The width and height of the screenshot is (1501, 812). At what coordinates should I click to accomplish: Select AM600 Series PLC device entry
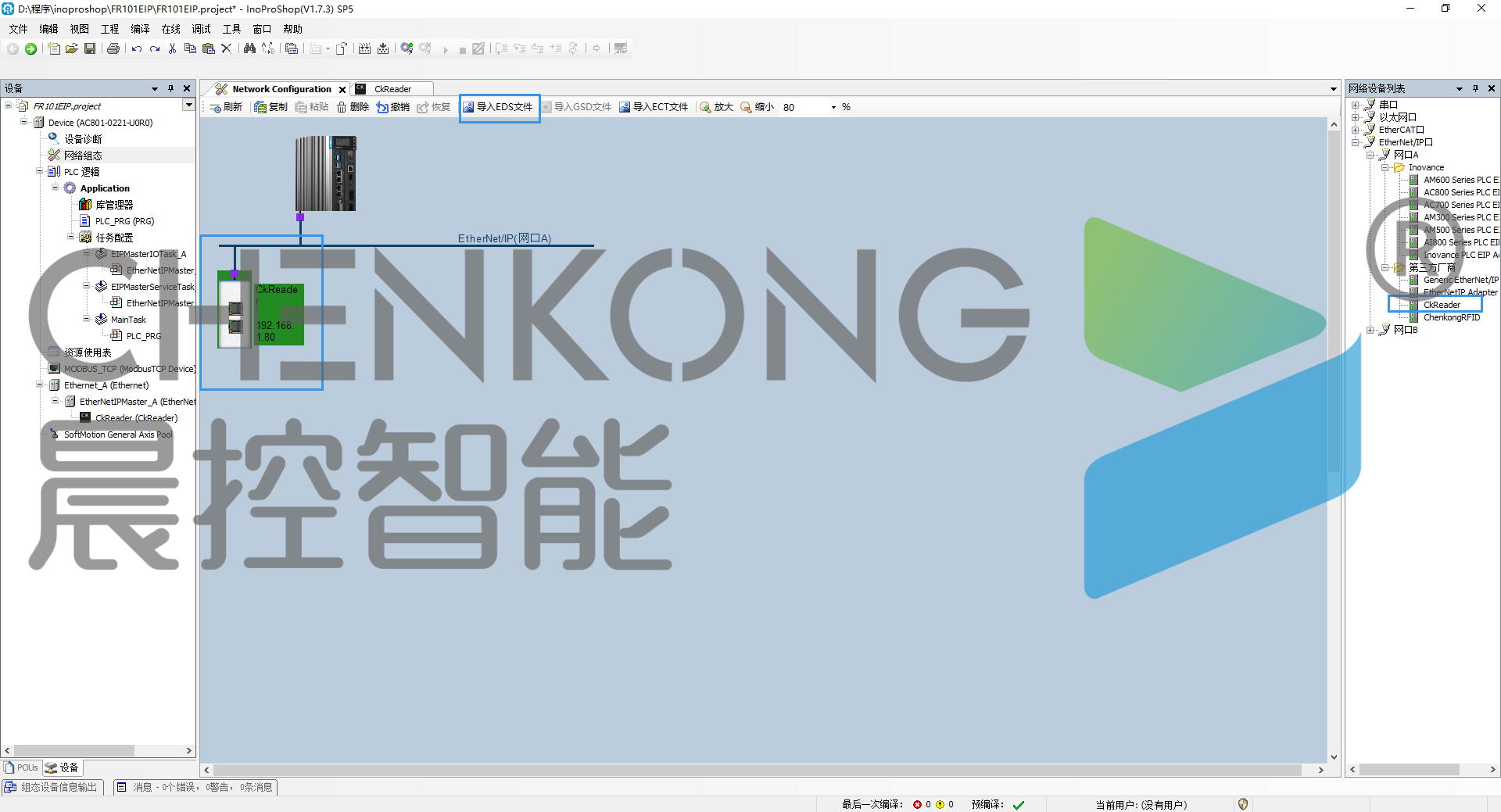(x=1460, y=180)
